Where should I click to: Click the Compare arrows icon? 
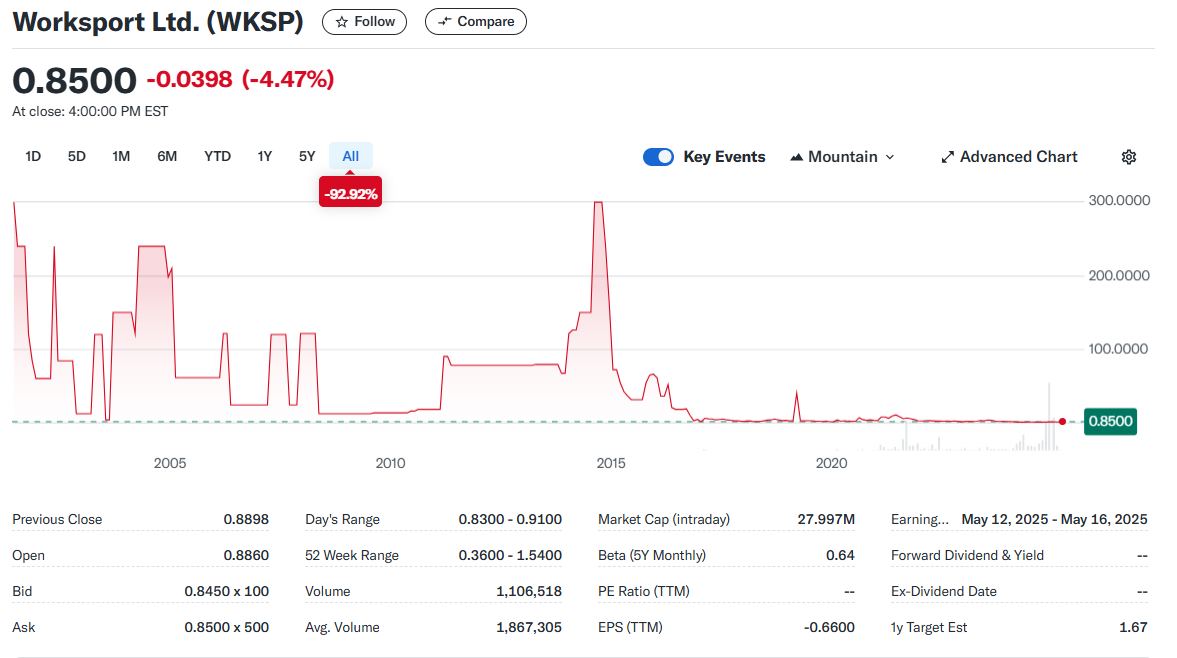coord(445,21)
